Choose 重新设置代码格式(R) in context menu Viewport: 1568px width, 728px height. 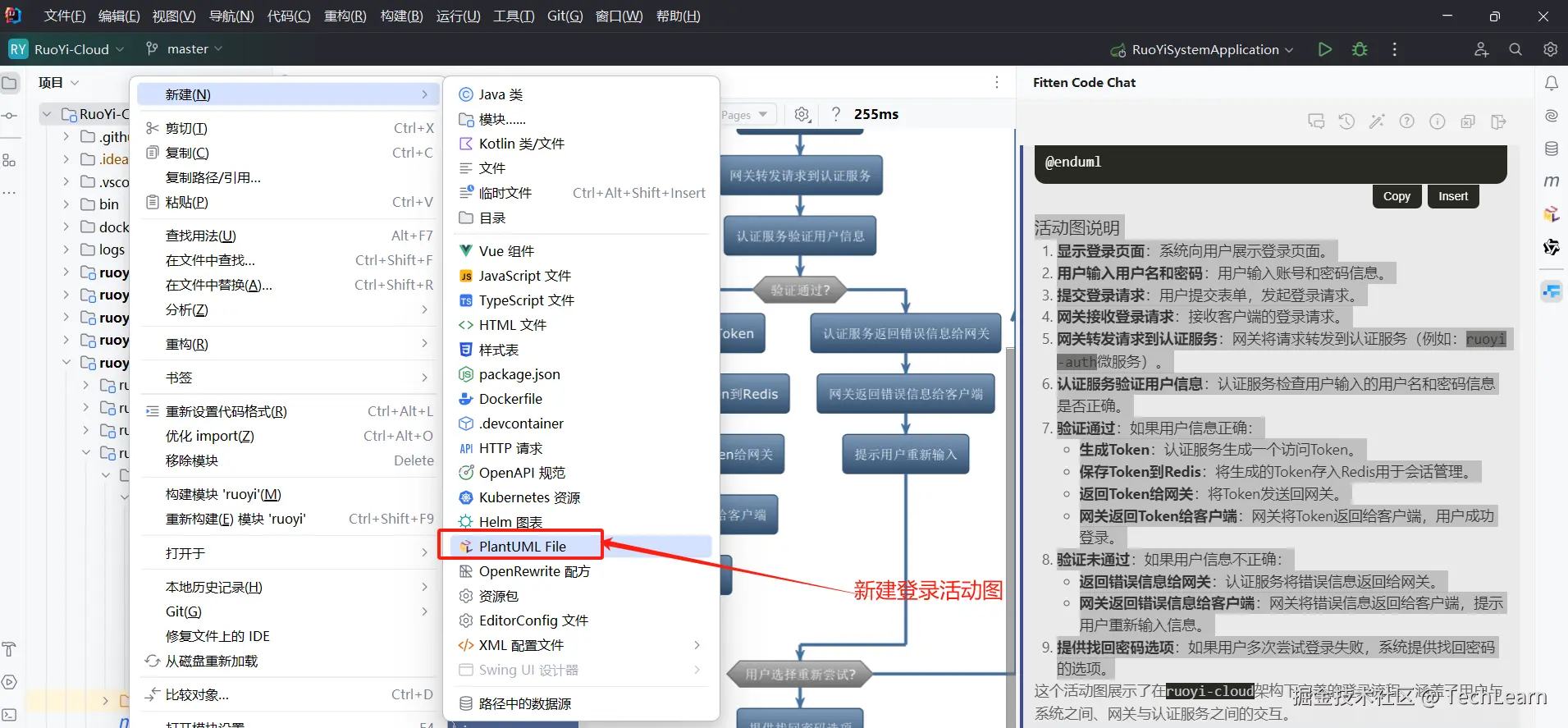point(287,411)
